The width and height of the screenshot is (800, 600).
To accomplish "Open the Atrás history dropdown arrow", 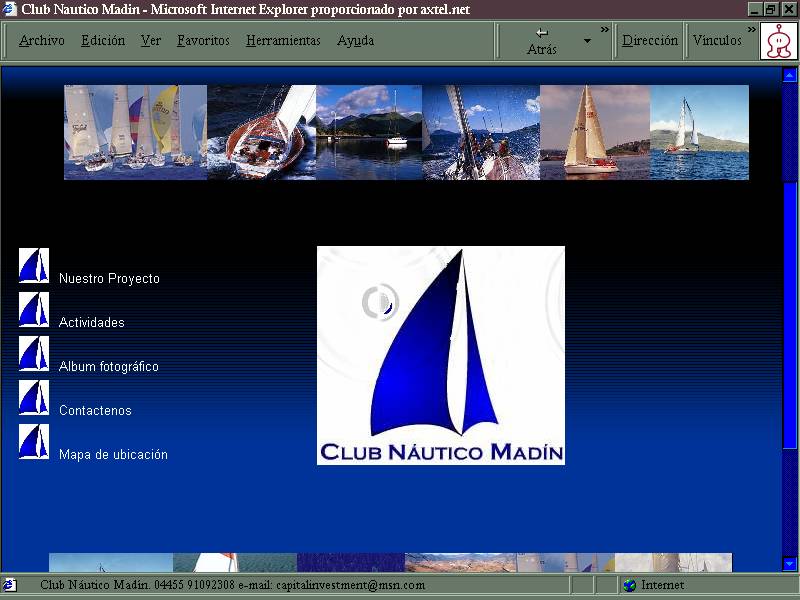I will (x=587, y=41).
